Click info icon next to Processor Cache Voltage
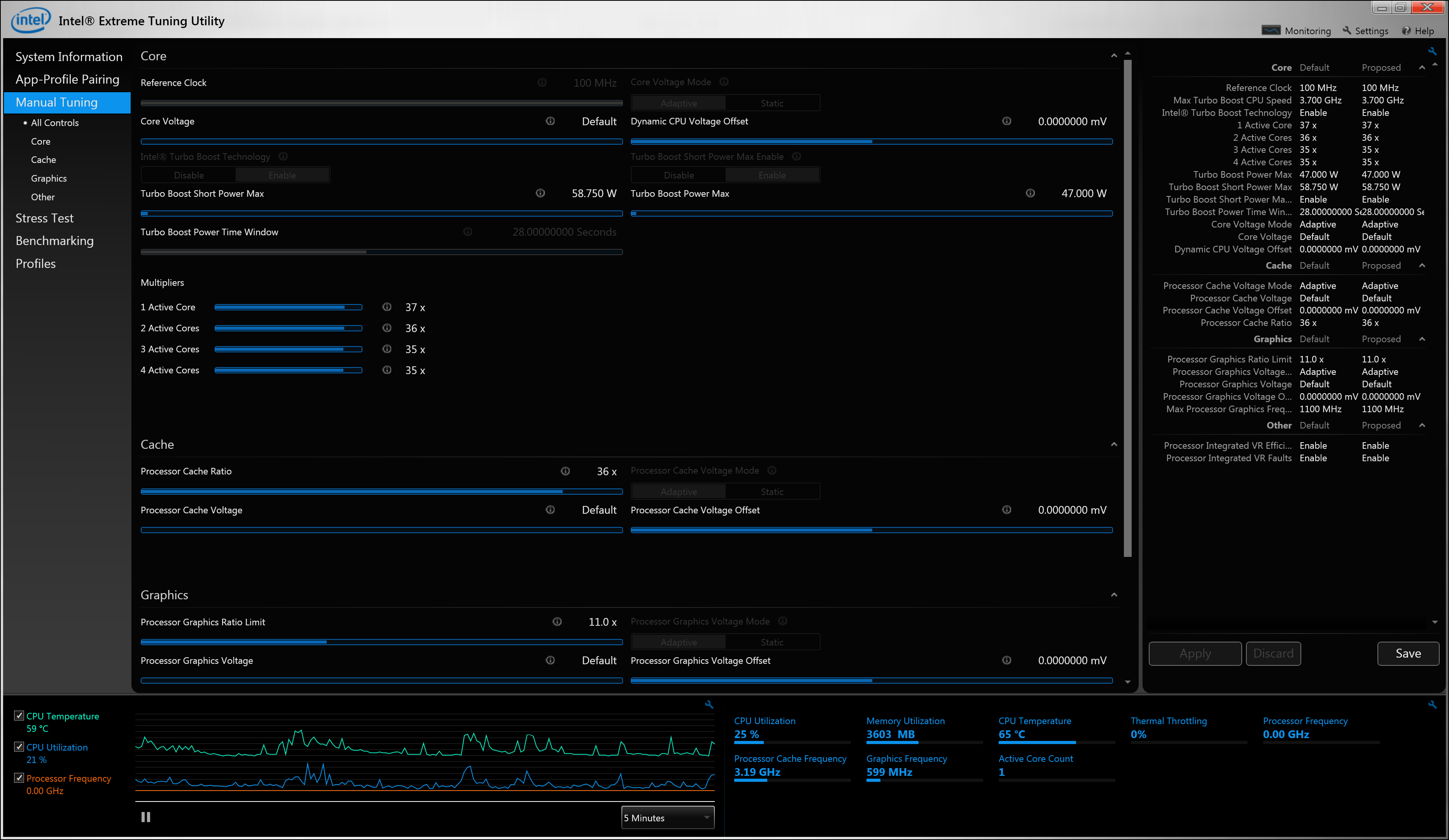This screenshot has height=840, width=1449. tap(550, 509)
